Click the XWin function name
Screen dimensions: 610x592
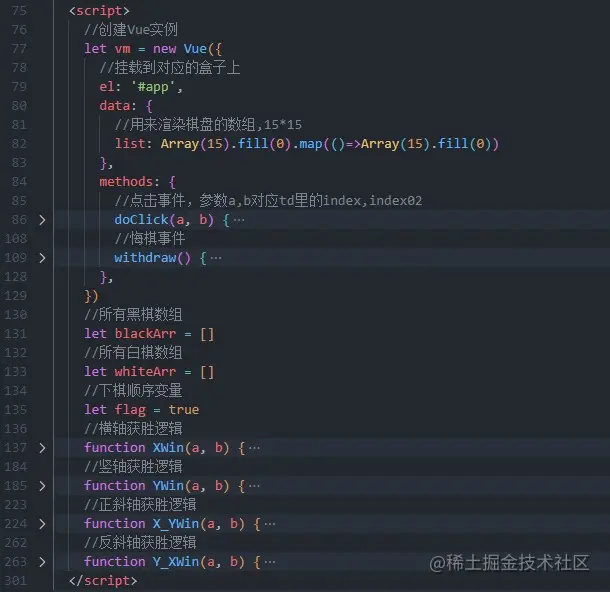coord(168,448)
